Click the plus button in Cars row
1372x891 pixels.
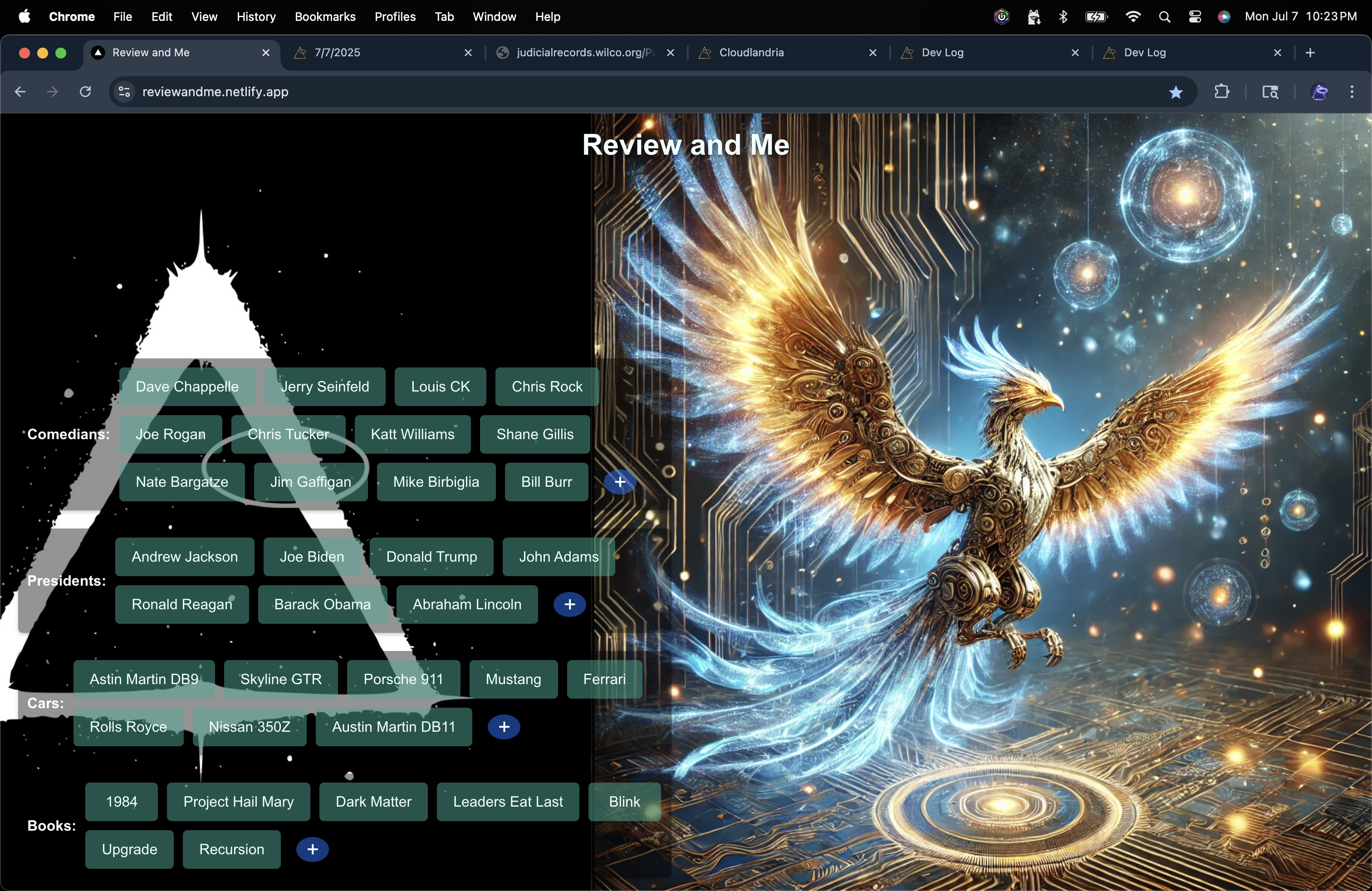pos(503,727)
